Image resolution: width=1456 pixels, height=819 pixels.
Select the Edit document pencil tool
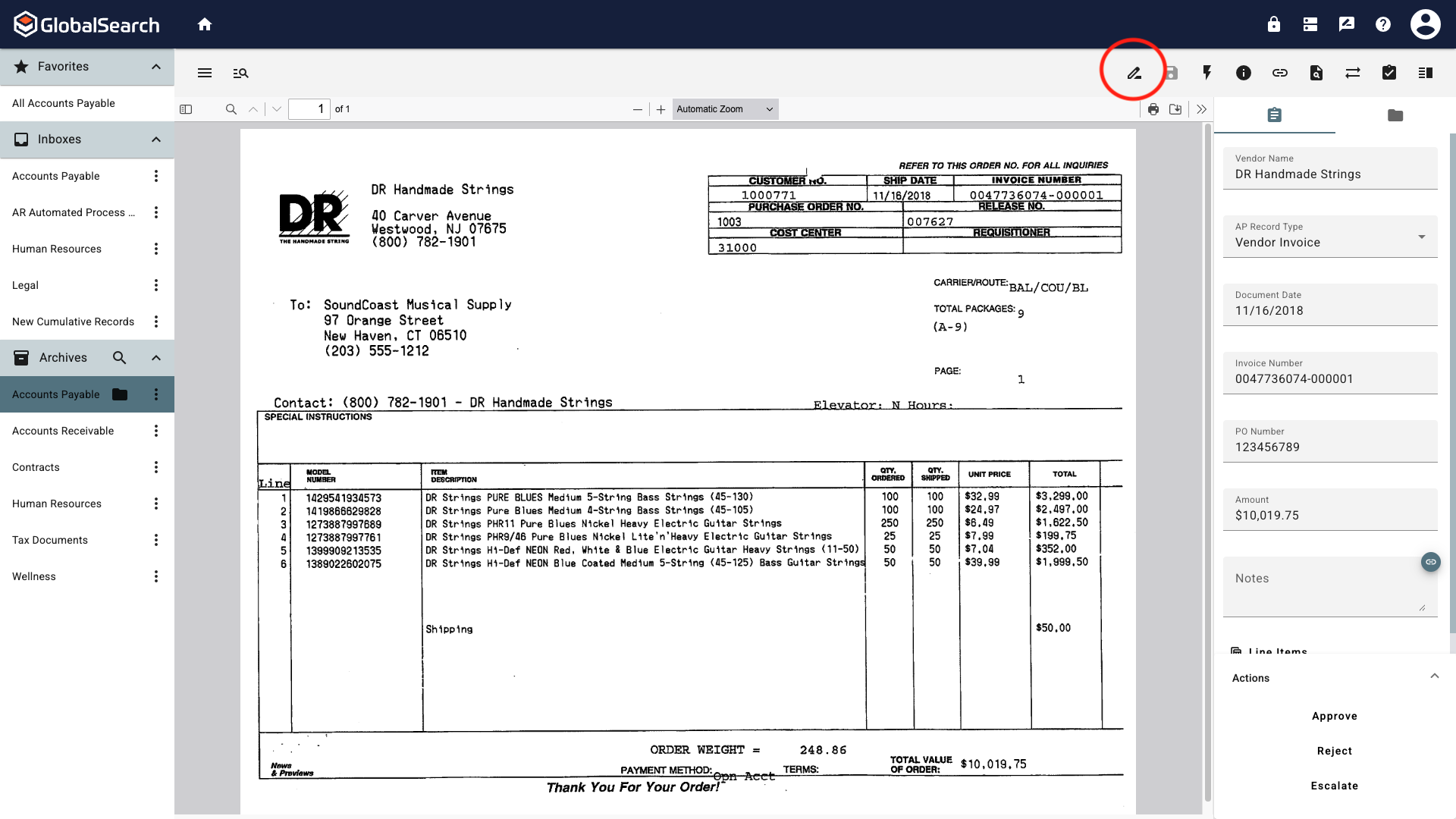tap(1134, 73)
